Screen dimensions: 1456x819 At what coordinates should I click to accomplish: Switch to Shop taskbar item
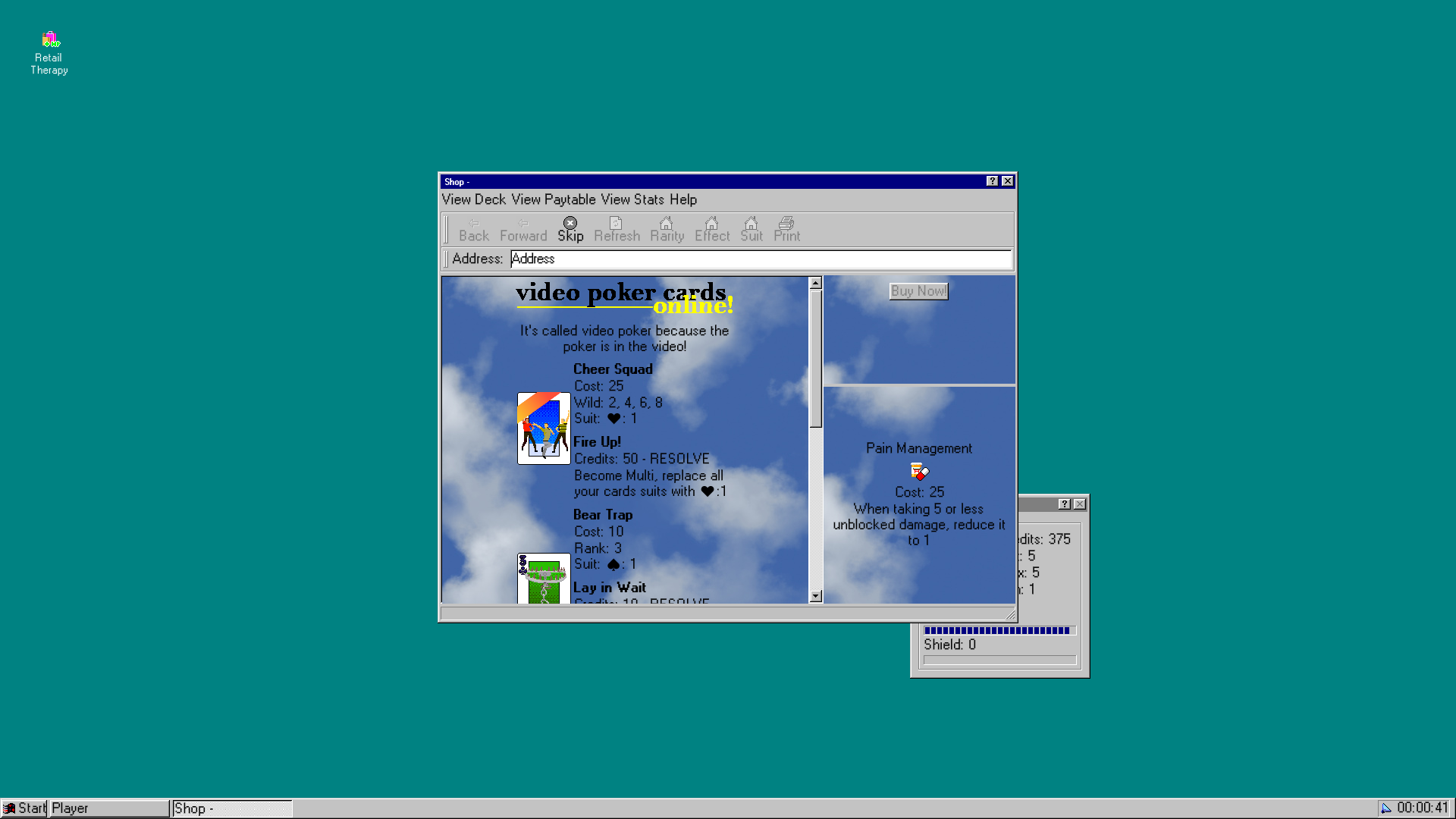232,808
